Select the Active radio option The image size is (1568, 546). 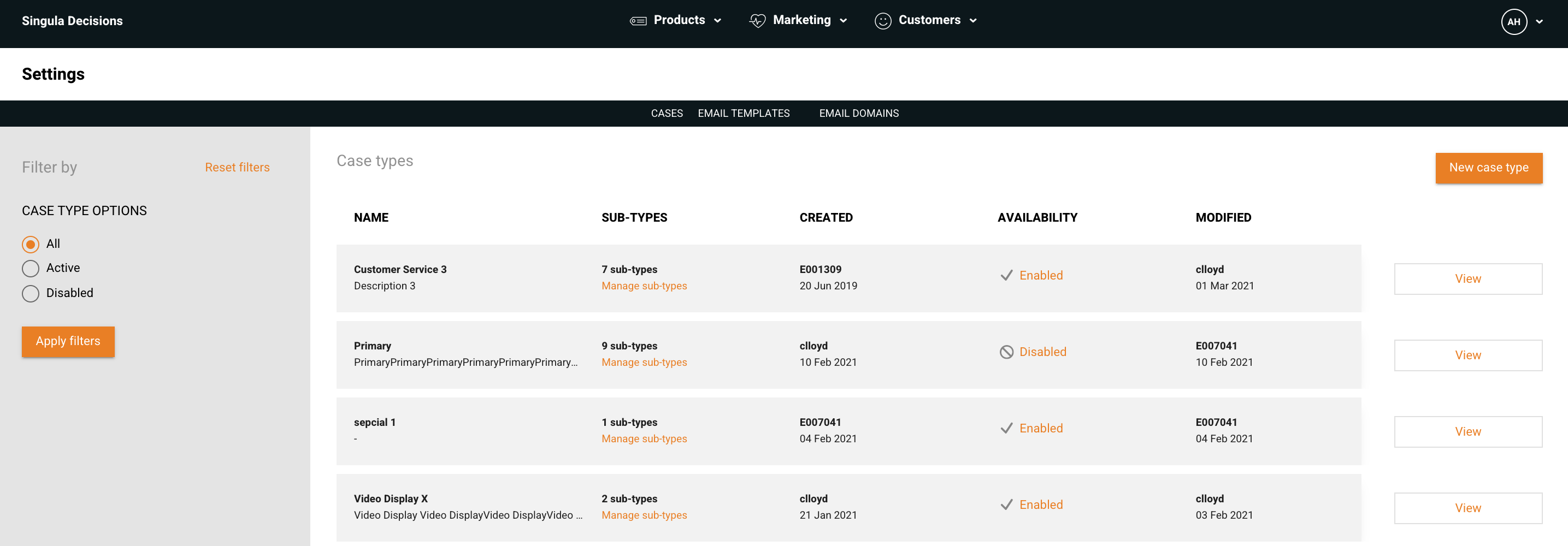pos(31,269)
